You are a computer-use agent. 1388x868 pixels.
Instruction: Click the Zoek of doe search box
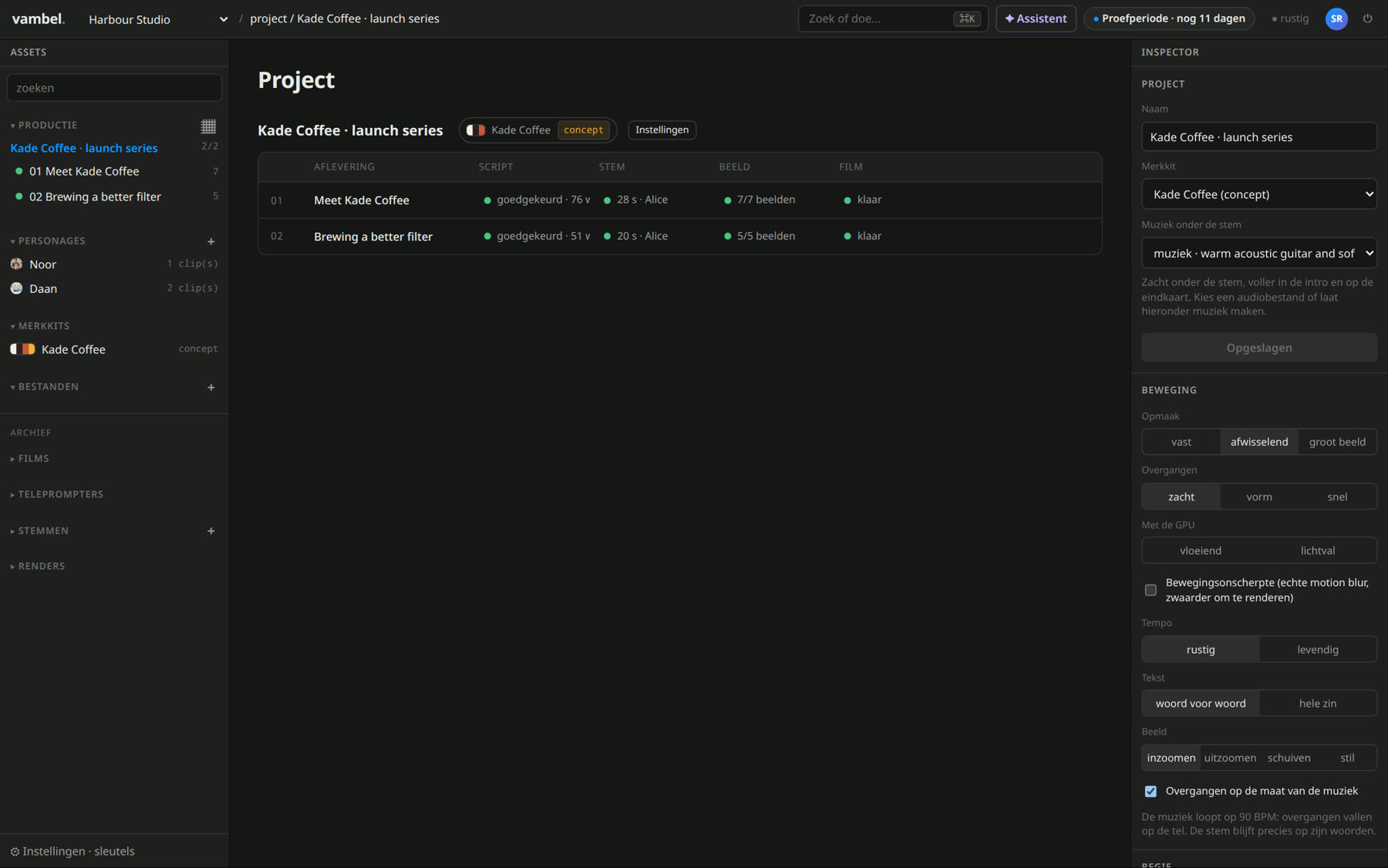pyautogui.click(x=893, y=19)
